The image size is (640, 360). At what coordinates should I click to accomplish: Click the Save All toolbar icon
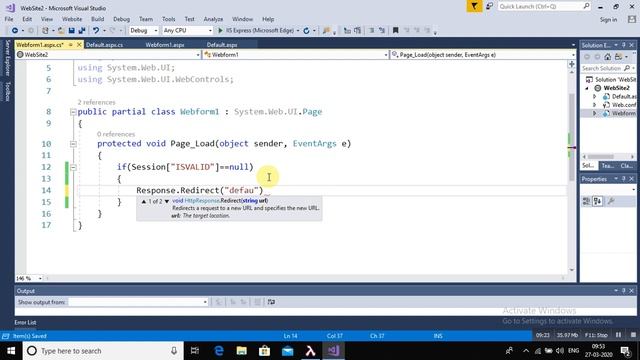(x=82, y=31)
